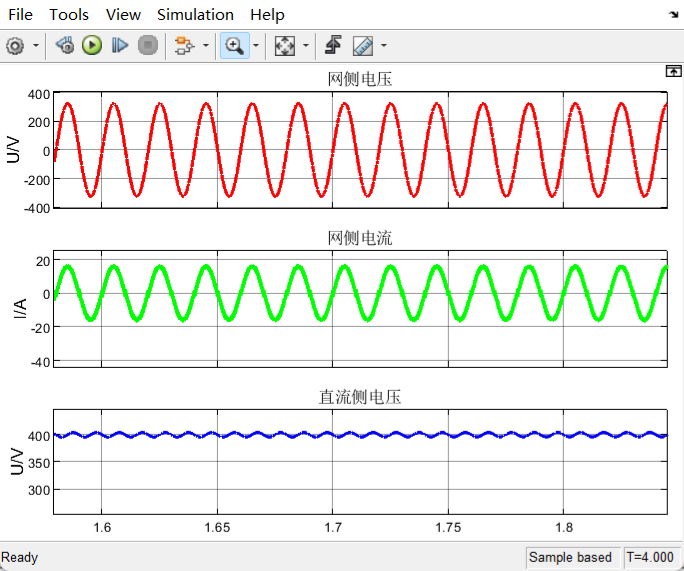Viewport: 684px width, 571px height.
Task: Toggle the Zoom magnifier tool
Action: [x=234, y=45]
